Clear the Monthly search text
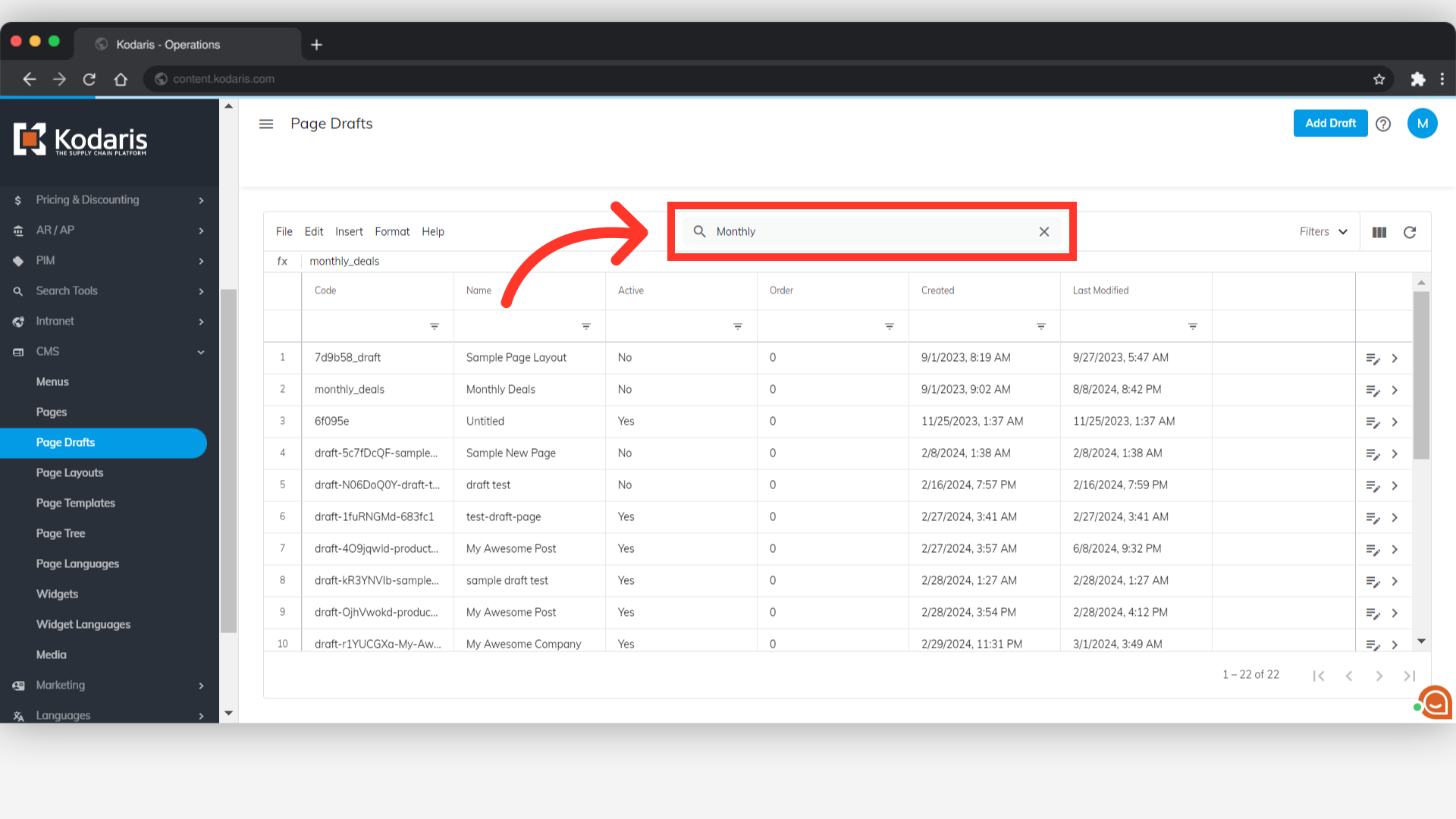 coord(1044,231)
